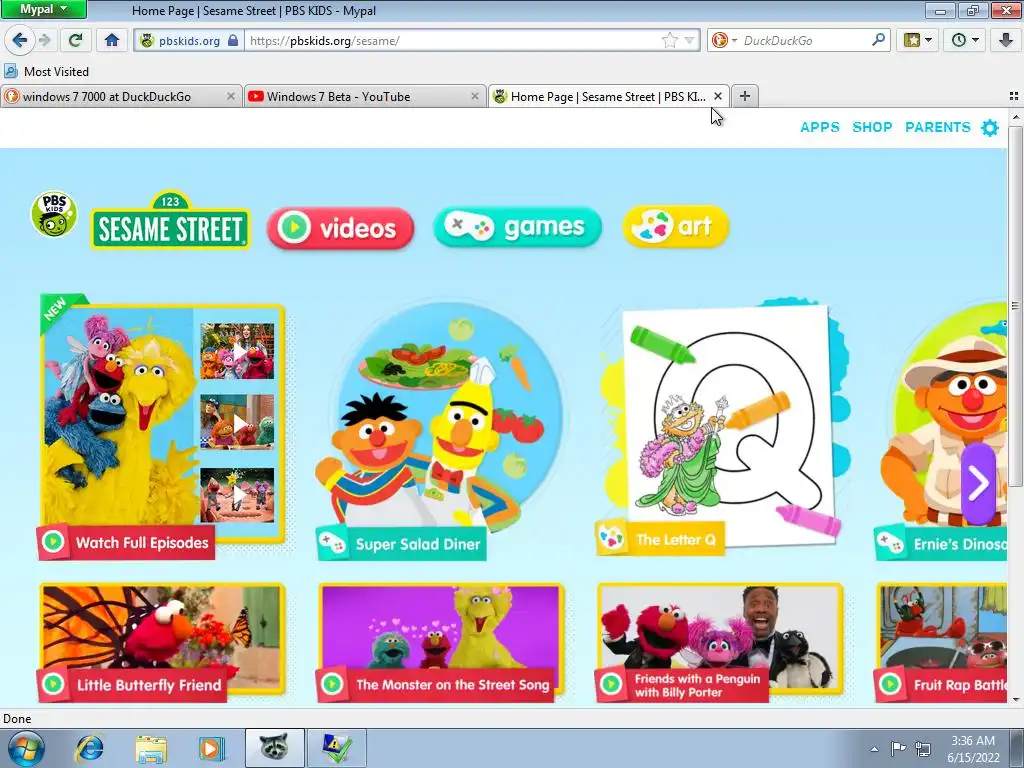The height and width of the screenshot is (768, 1024).
Task: Open Windows Media Player from taskbar
Action: point(211,748)
